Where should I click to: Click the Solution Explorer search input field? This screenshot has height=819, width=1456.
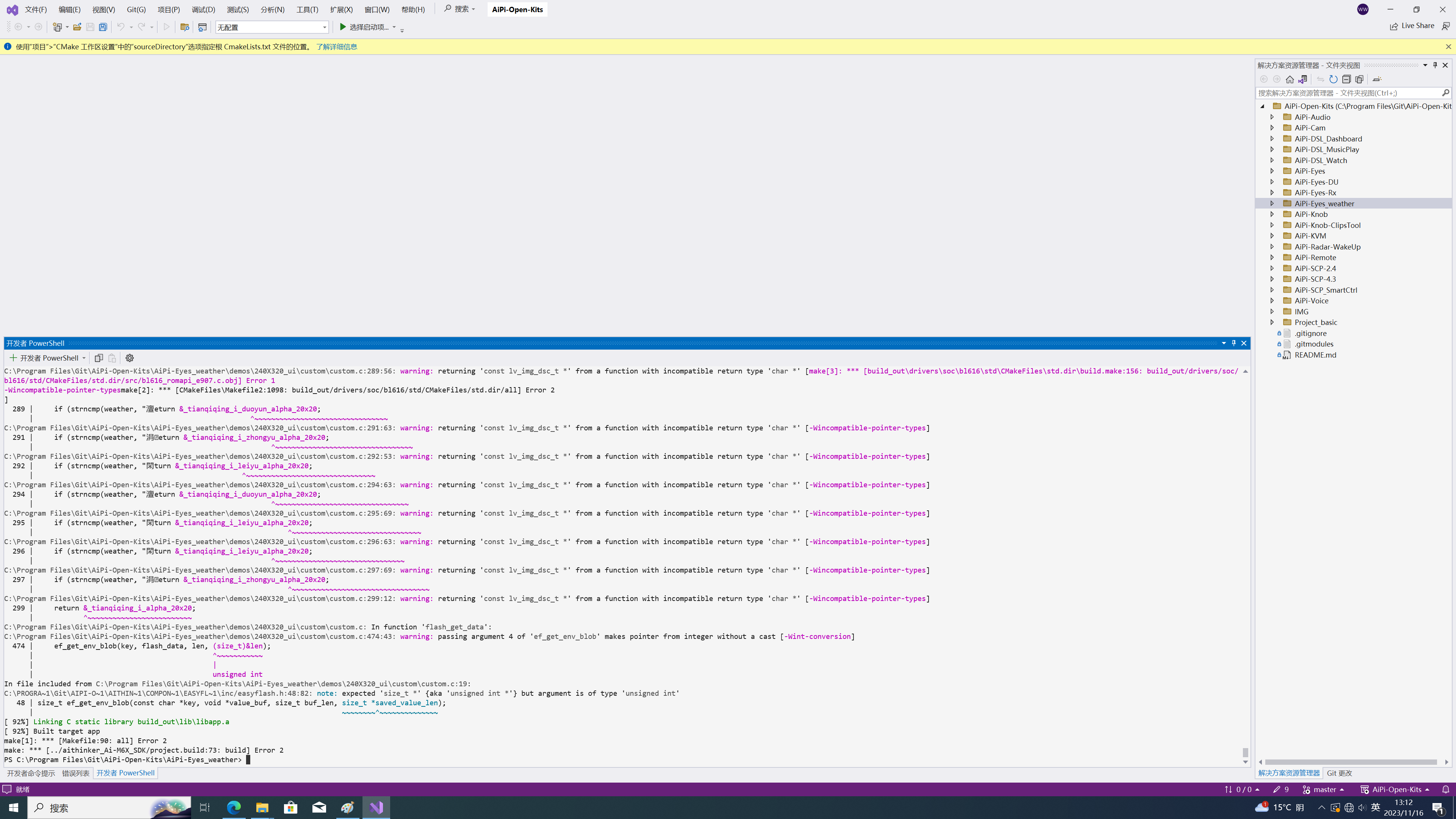click(x=1348, y=93)
